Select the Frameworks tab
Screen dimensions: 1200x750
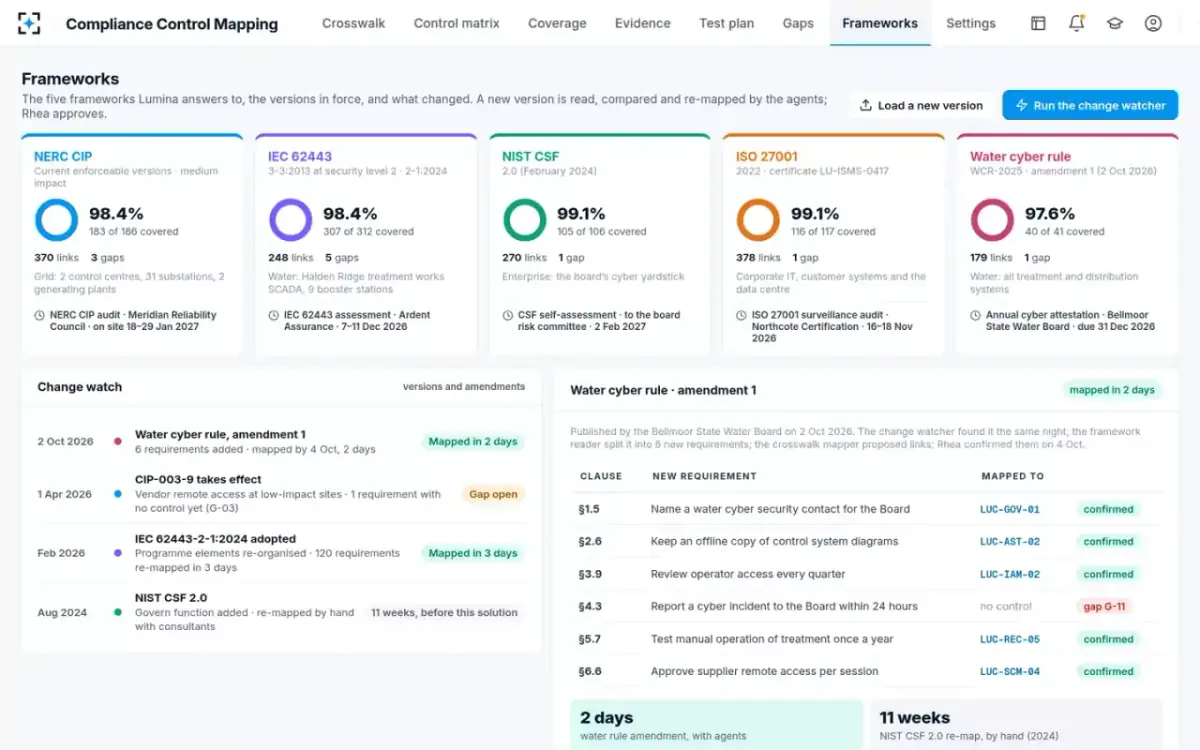[x=880, y=23]
